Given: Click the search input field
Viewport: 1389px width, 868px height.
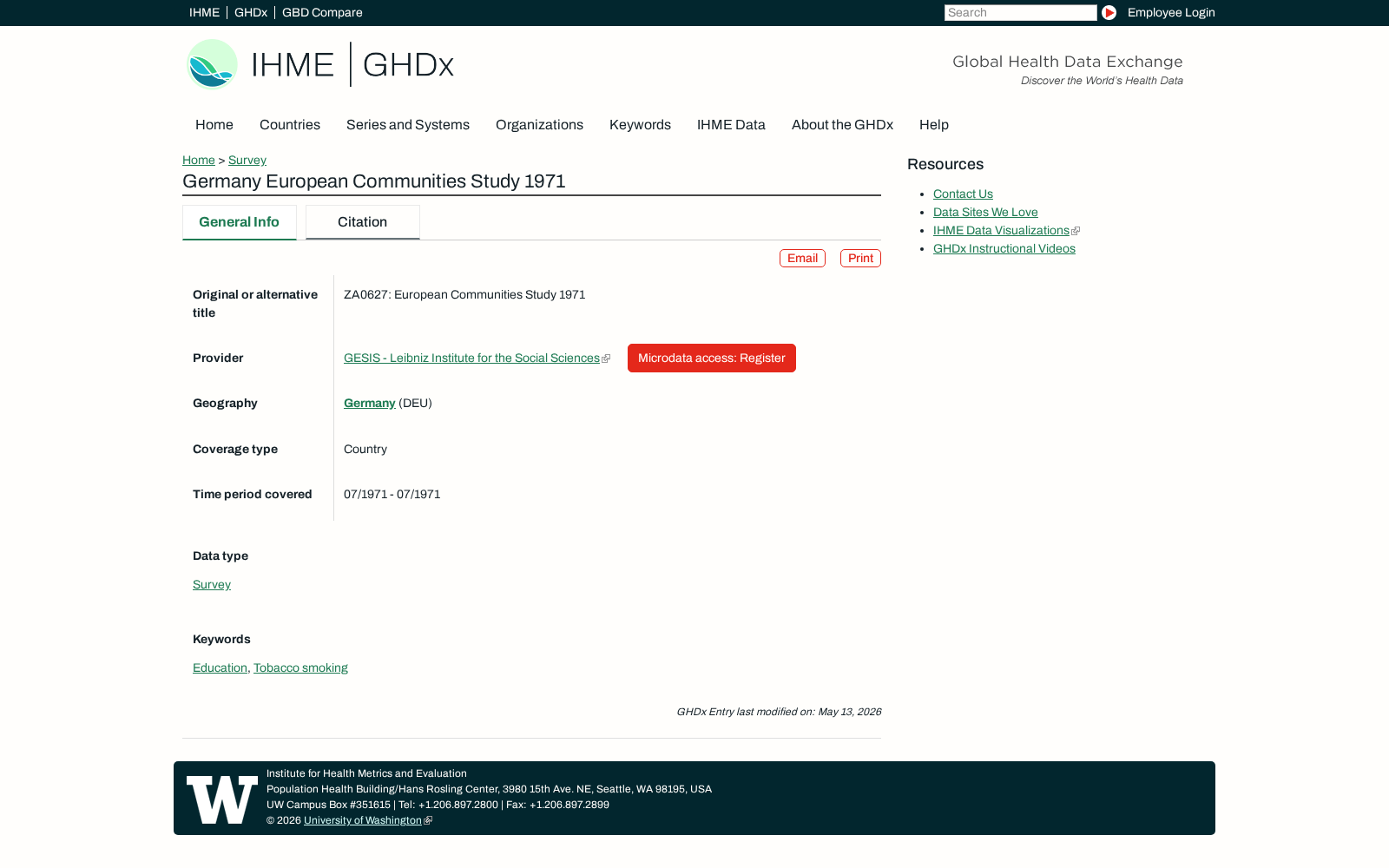Looking at the screenshot, I should click(1020, 12).
